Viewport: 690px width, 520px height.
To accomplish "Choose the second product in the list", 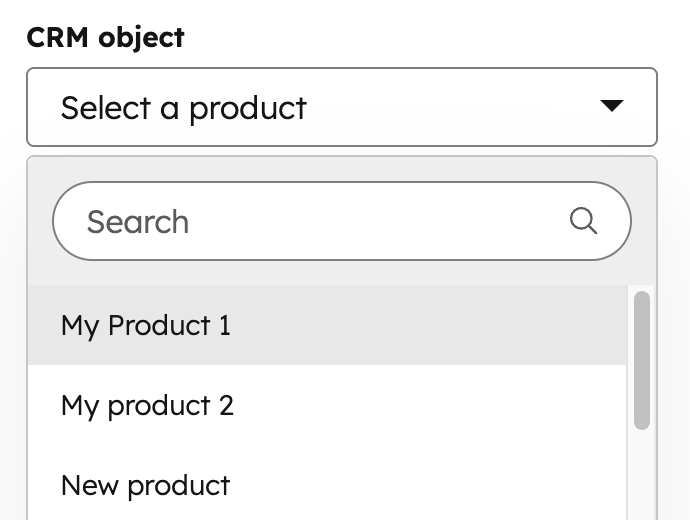I will click(x=147, y=405).
